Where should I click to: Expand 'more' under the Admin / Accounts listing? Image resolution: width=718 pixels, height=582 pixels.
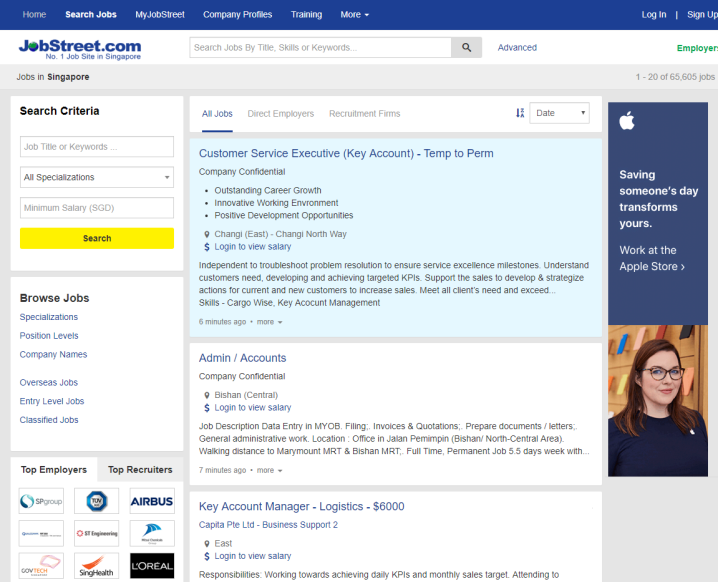tap(269, 470)
